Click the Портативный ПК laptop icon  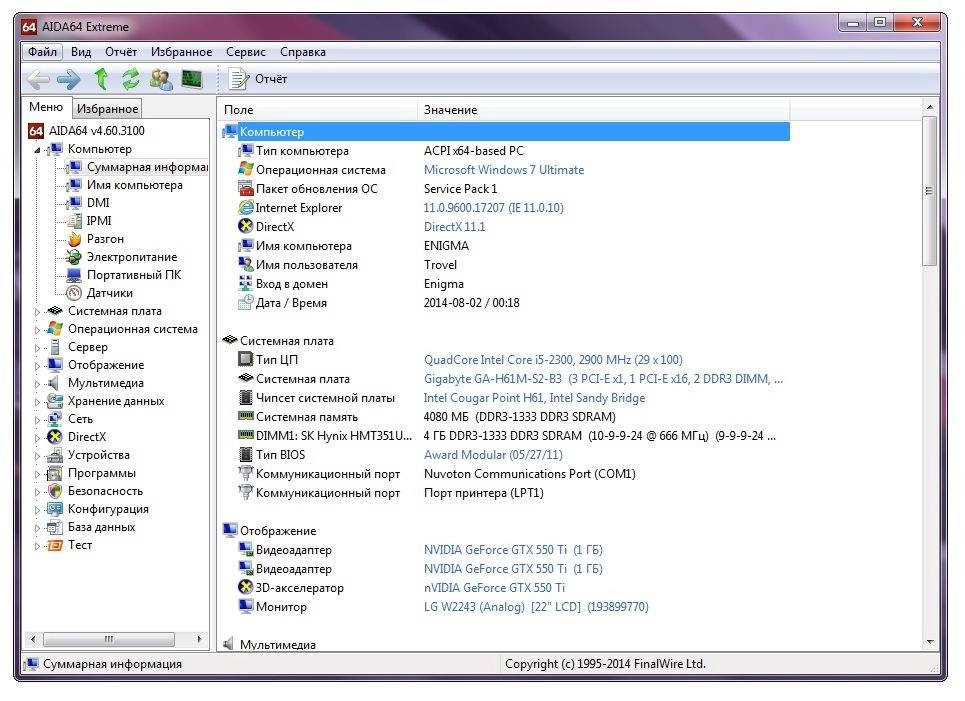click(74, 274)
